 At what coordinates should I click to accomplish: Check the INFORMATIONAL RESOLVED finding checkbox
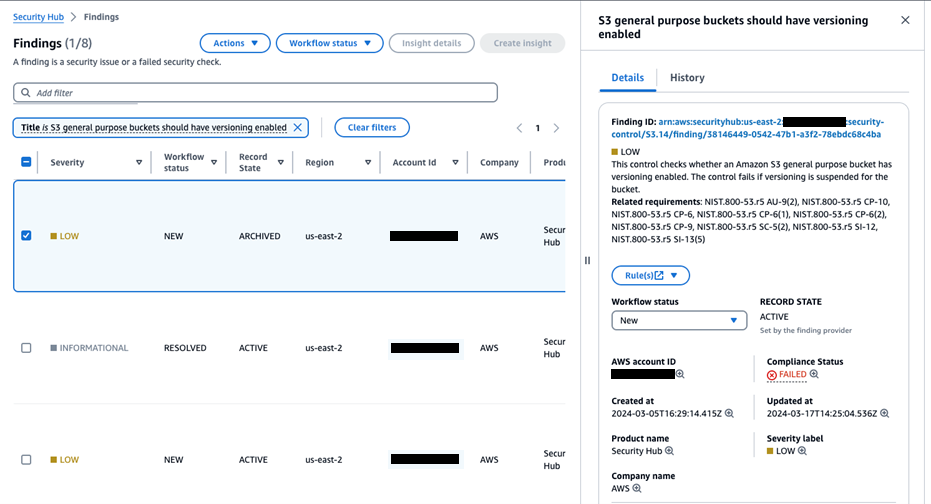click(x=26, y=348)
